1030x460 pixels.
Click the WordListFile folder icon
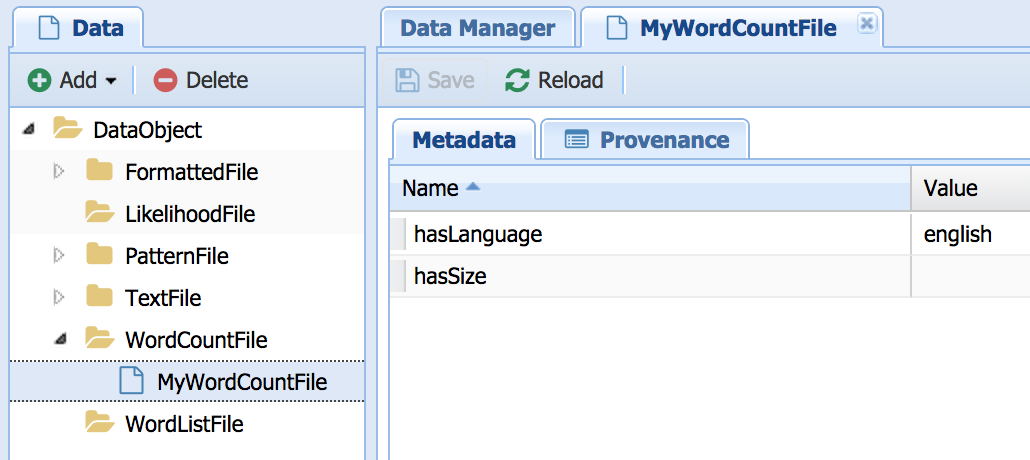click(x=99, y=424)
